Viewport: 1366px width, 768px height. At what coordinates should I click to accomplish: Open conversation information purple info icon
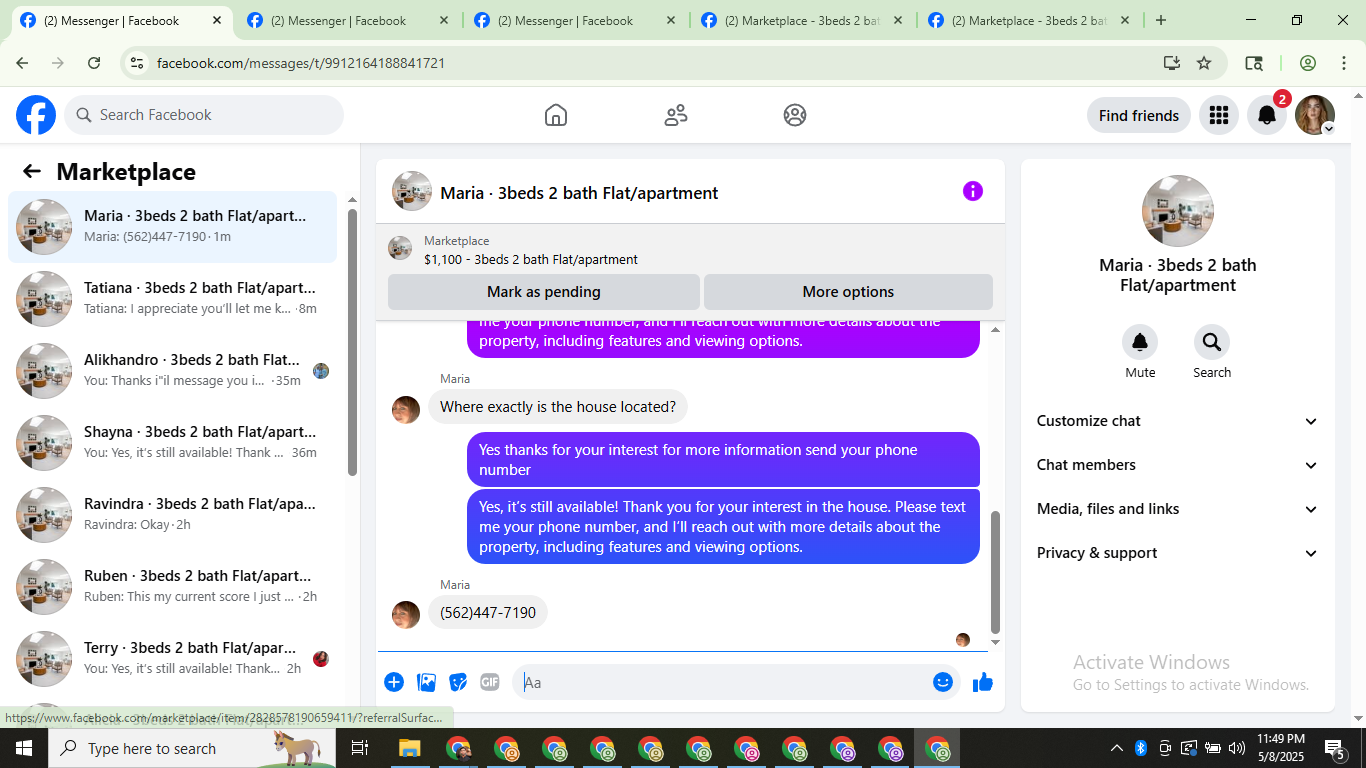(973, 191)
